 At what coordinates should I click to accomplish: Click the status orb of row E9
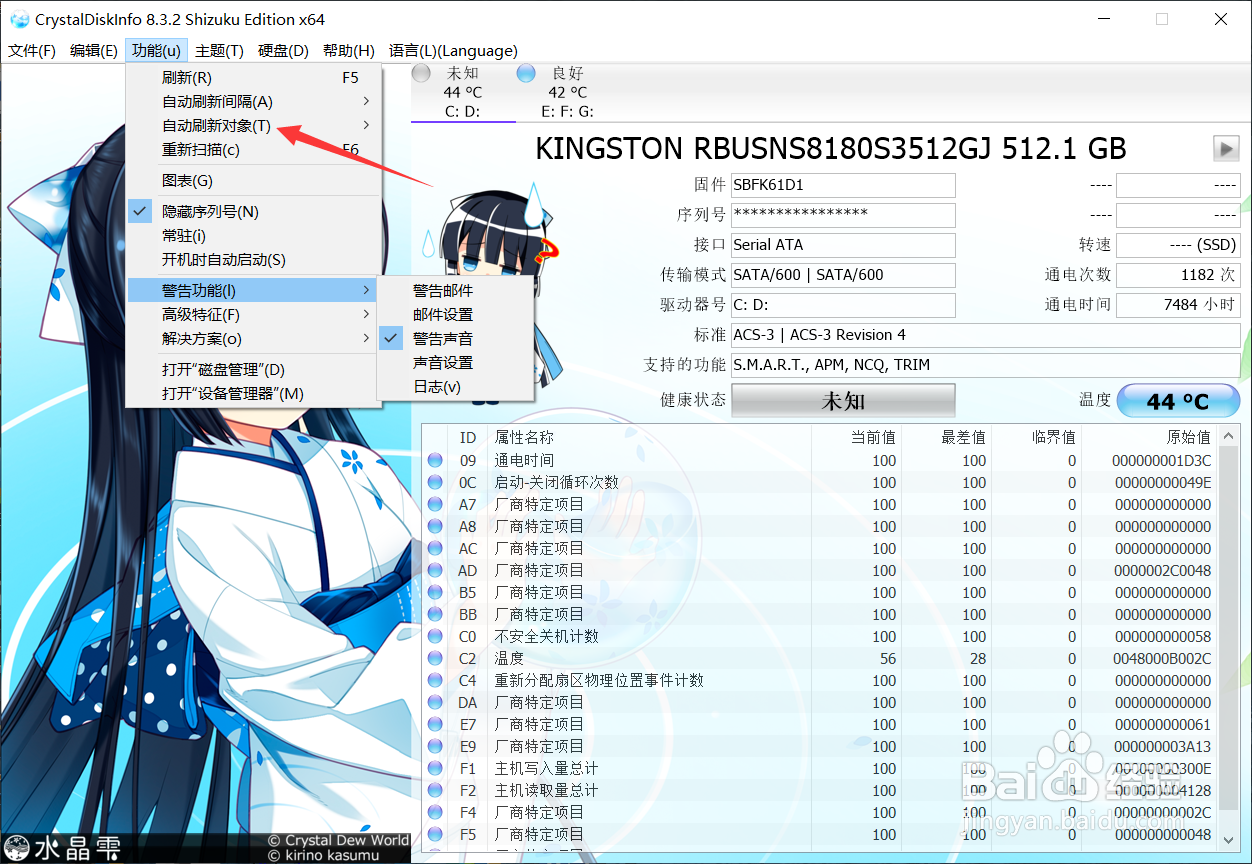pyautogui.click(x=435, y=747)
